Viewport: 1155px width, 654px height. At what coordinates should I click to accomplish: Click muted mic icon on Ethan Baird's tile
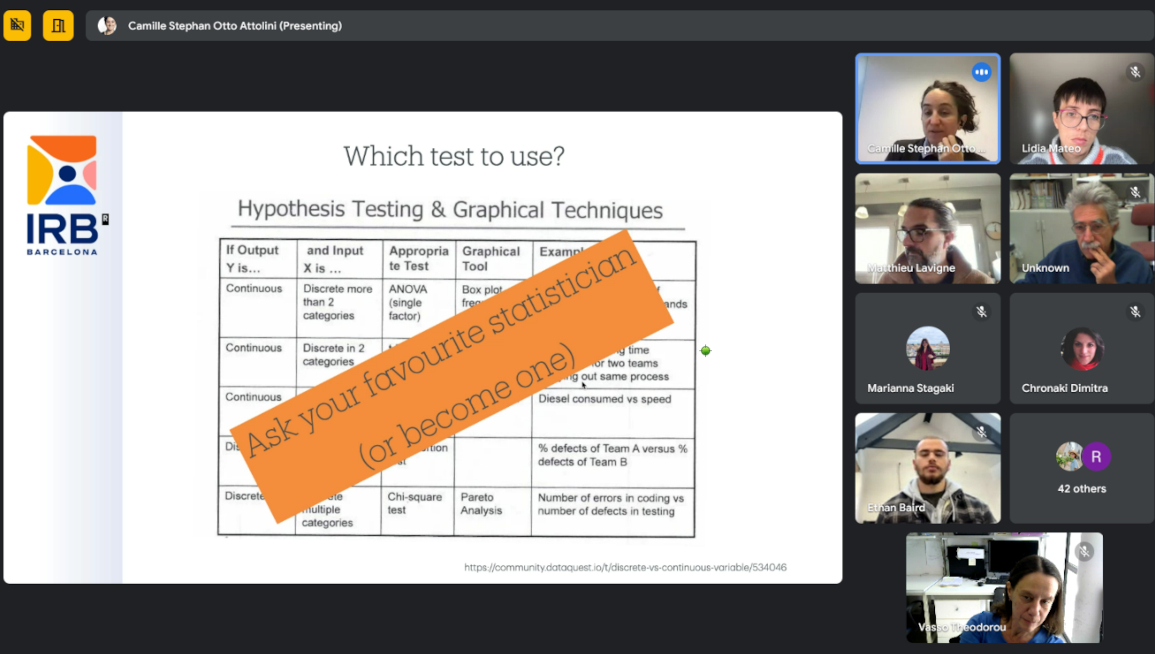981,432
